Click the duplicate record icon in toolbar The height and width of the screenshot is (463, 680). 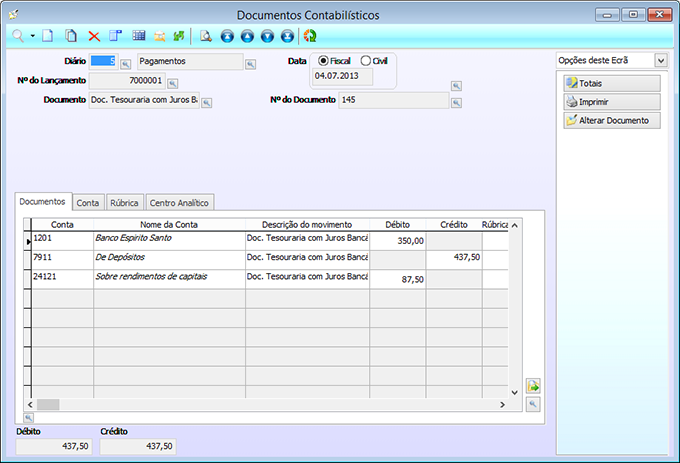[71, 36]
